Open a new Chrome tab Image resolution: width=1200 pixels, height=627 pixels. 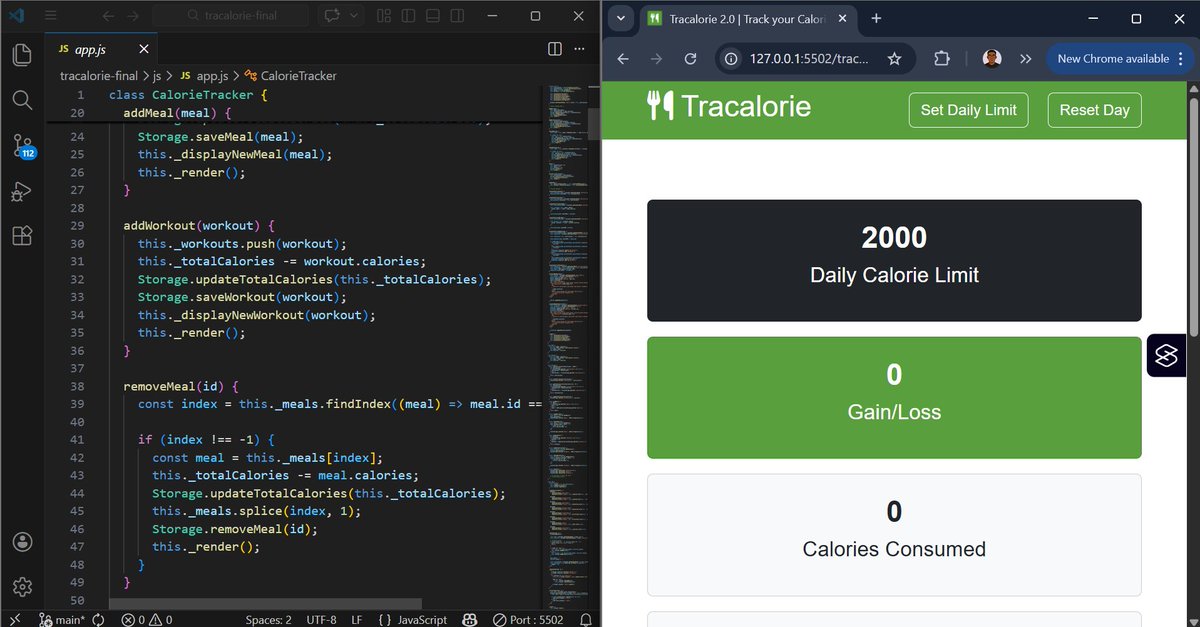pos(876,18)
